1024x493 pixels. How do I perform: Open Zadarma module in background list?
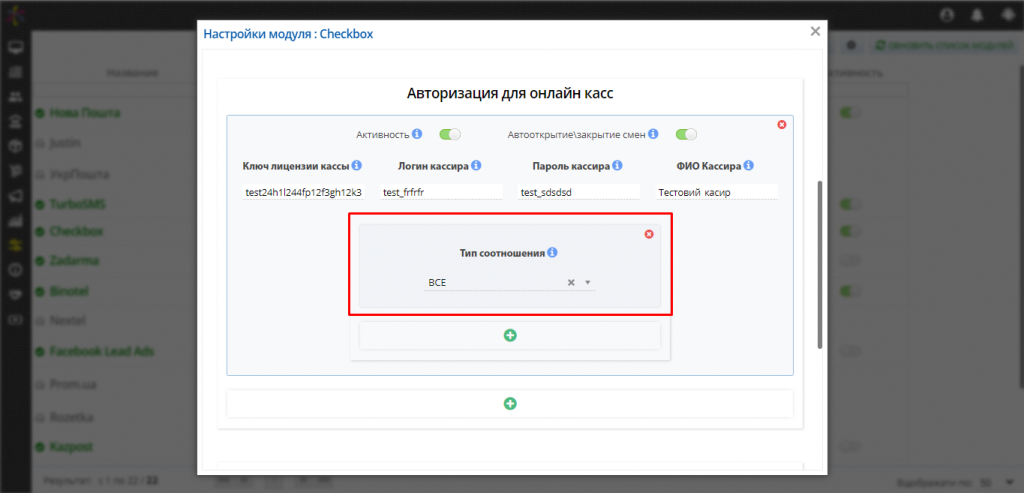click(x=74, y=261)
